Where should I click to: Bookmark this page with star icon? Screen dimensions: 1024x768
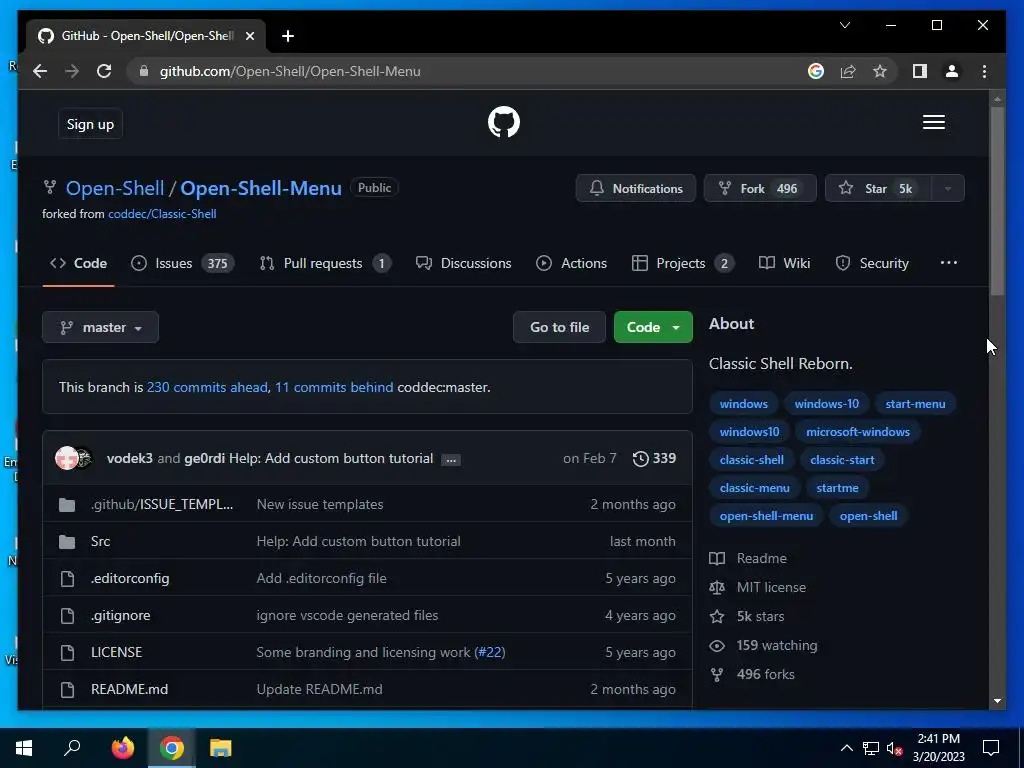880,71
